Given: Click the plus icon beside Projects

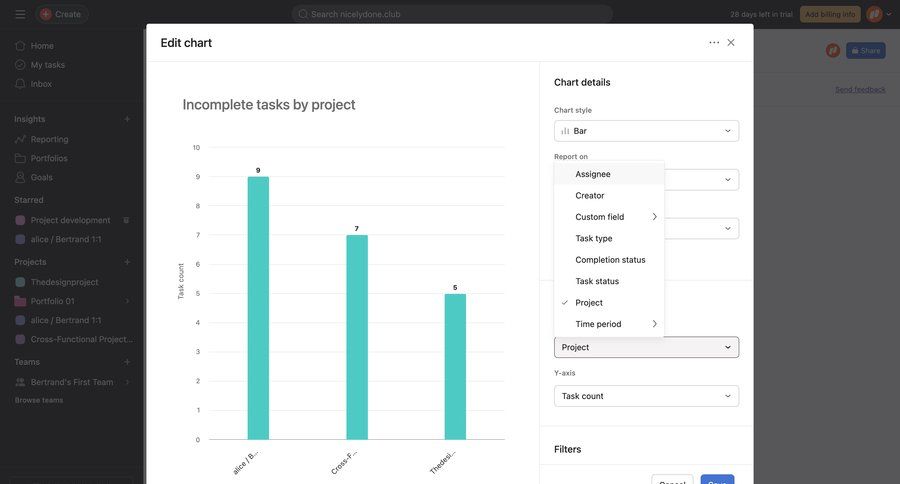Looking at the screenshot, I should click(x=127, y=262).
